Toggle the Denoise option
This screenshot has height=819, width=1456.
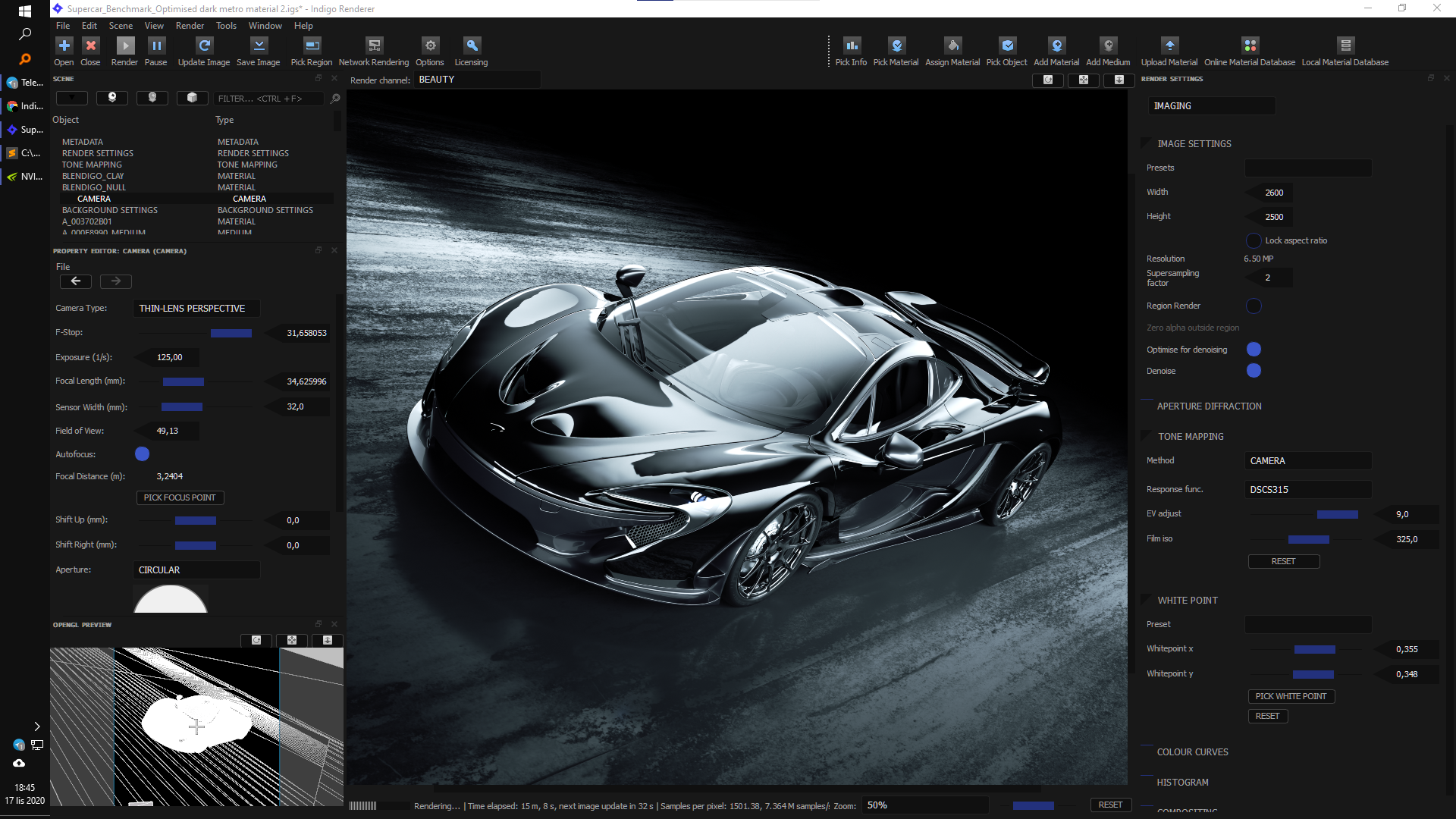1254,371
